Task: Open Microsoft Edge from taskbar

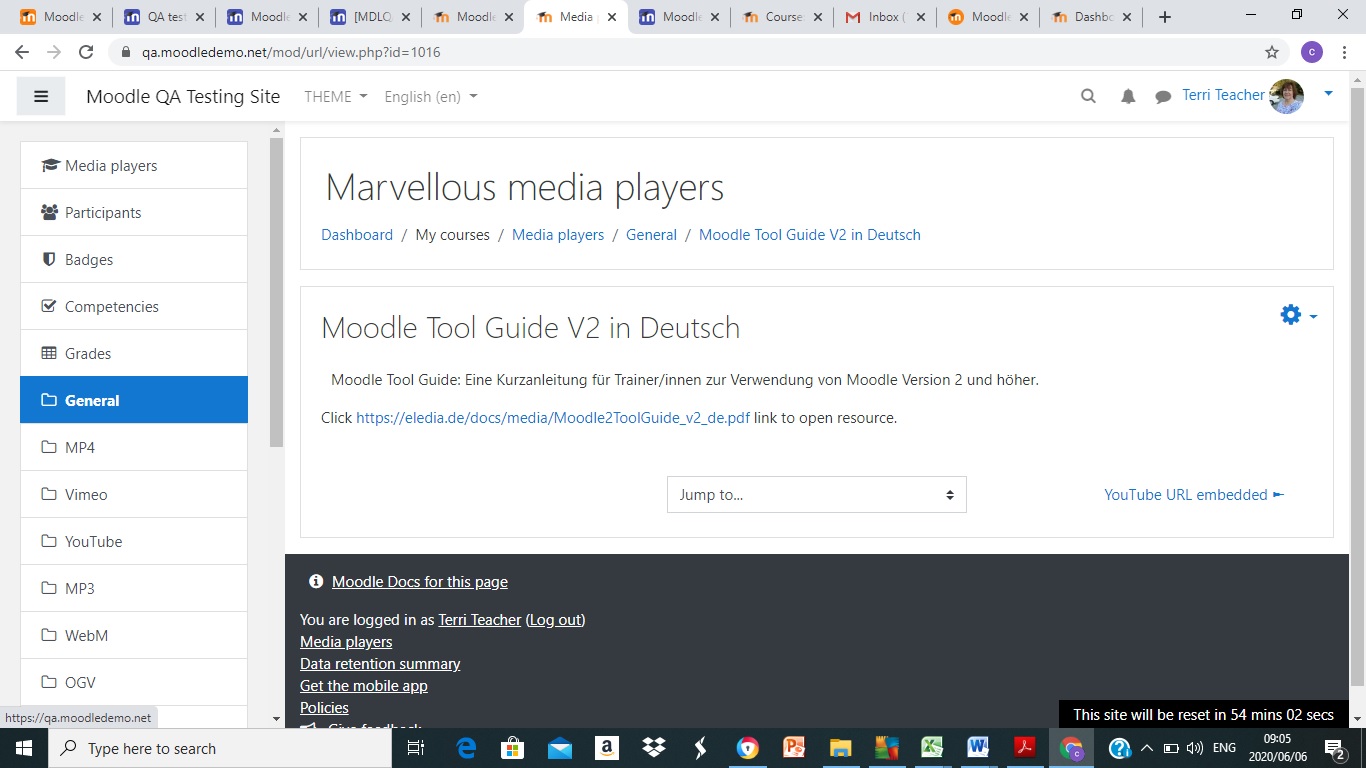Action: pyautogui.click(x=466, y=748)
